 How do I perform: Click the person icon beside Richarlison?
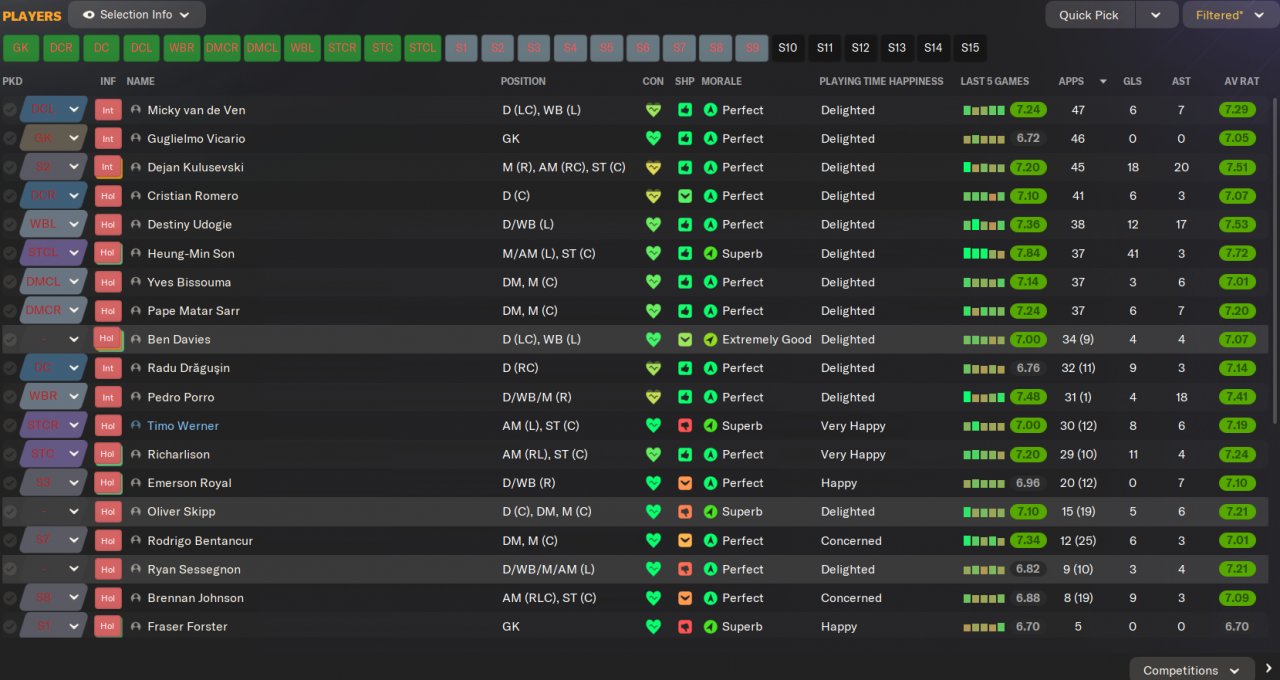pos(136,454)
